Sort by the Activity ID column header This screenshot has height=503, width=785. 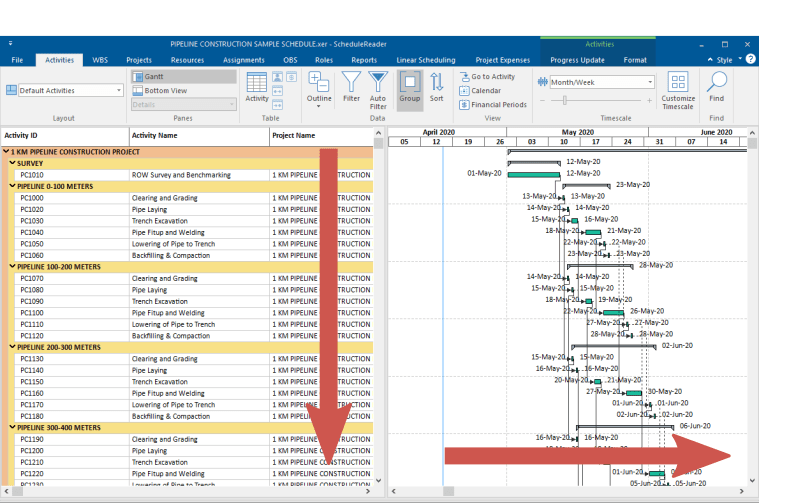coord(65,136)
